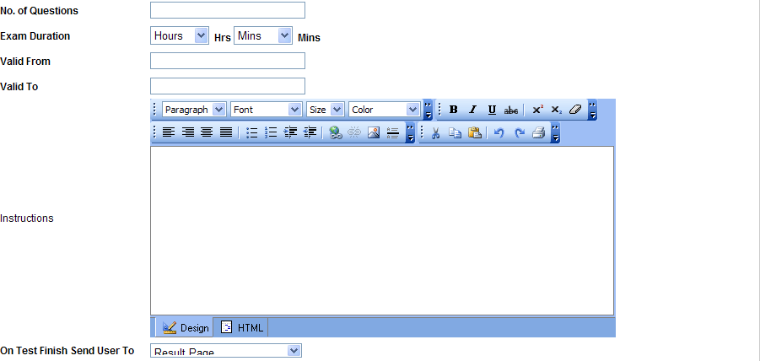The width and height of the screenshot is (760, 361).
Task: Open the Result Page dropdown
Action: [226, 351]
